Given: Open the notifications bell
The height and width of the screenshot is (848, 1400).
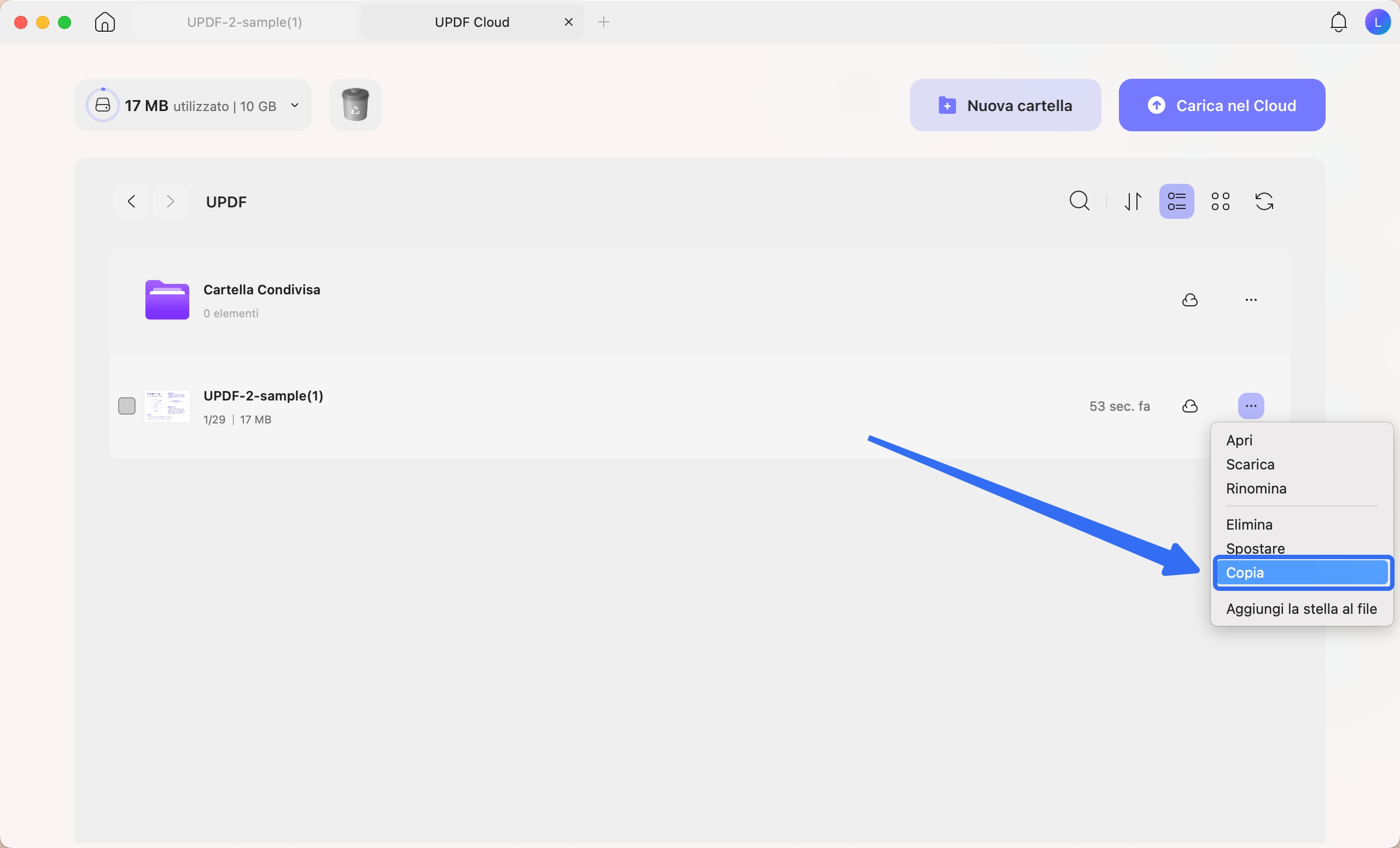Looking at the screenshot, I should [1339, 22].
